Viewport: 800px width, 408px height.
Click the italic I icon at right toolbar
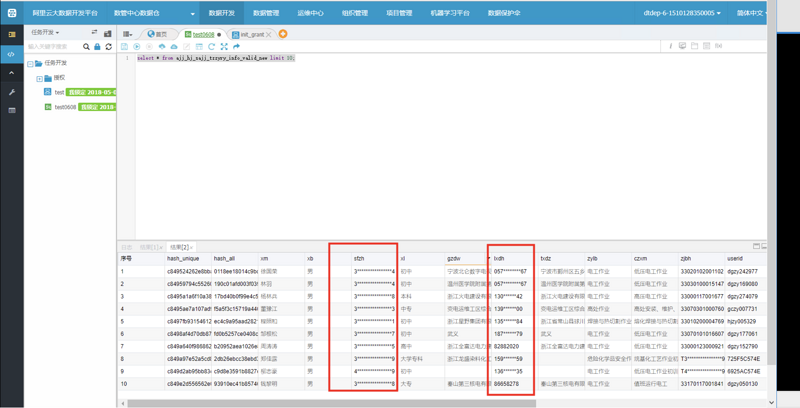click(x=670, y=46)
